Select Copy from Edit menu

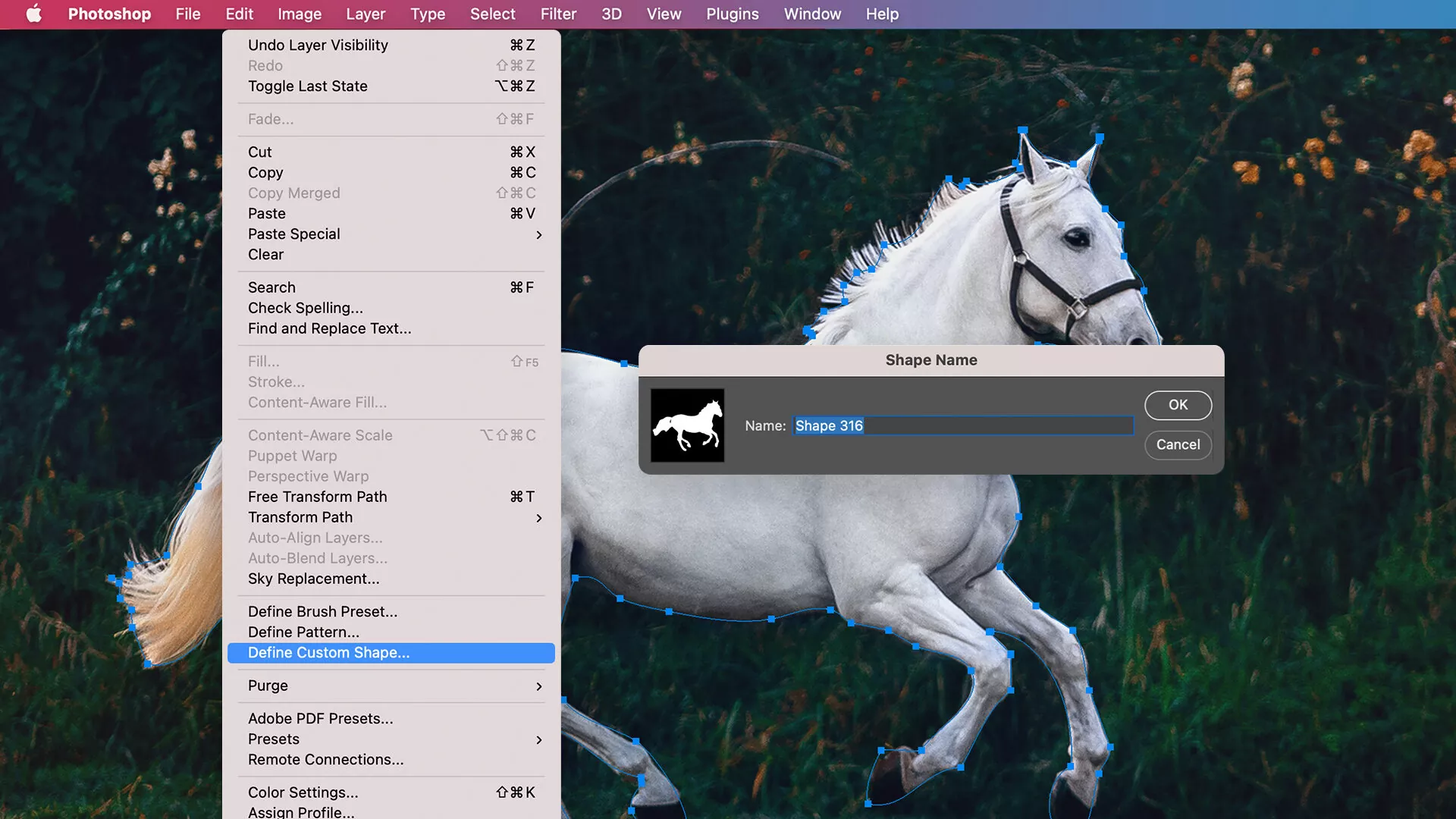391,173
